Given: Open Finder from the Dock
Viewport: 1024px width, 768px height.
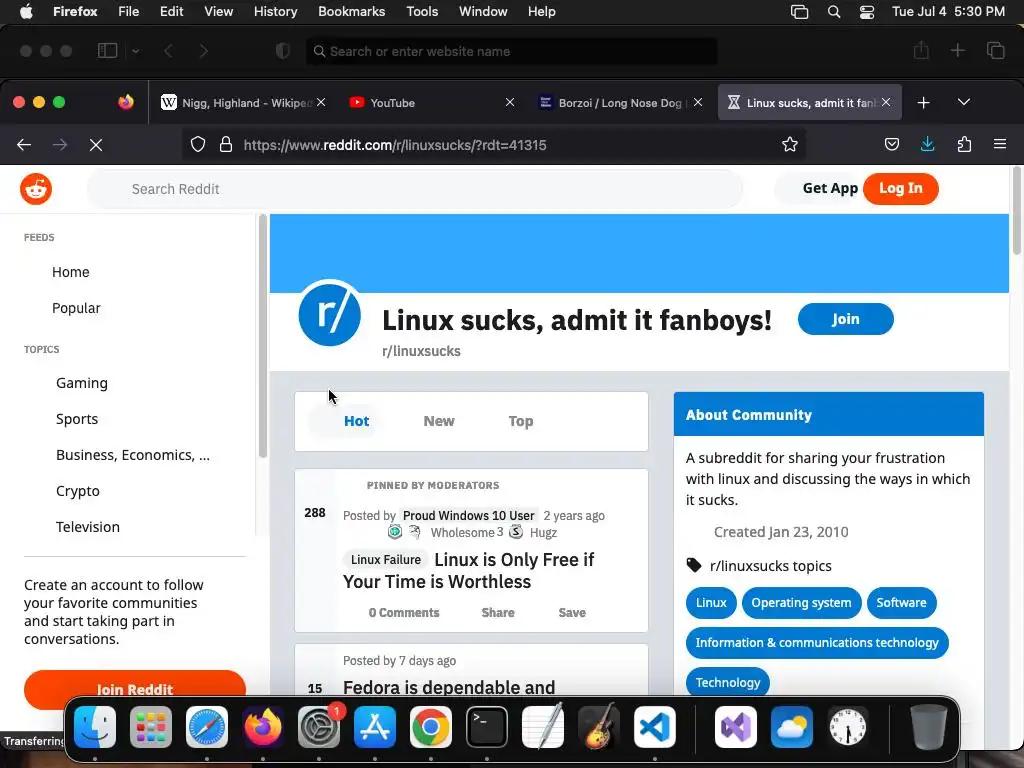Looking at the screenshot, I should pos(95,727).
